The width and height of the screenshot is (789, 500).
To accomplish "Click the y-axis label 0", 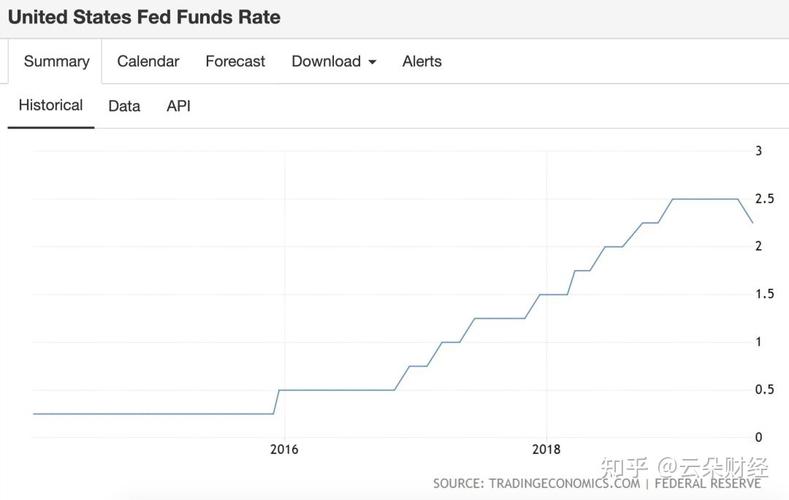I will 759,438.
